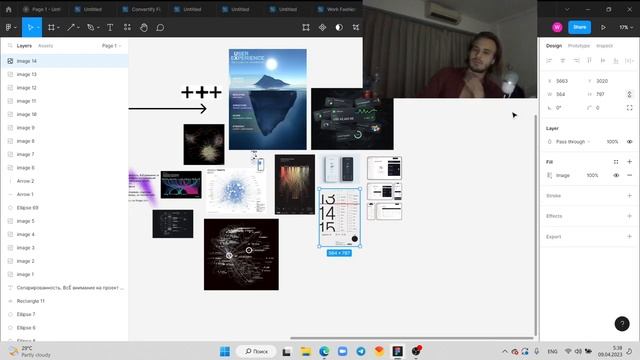Click the Edit object toolbar icon
Viewport: 640px width, 360px height.
(x=306, y=27)
